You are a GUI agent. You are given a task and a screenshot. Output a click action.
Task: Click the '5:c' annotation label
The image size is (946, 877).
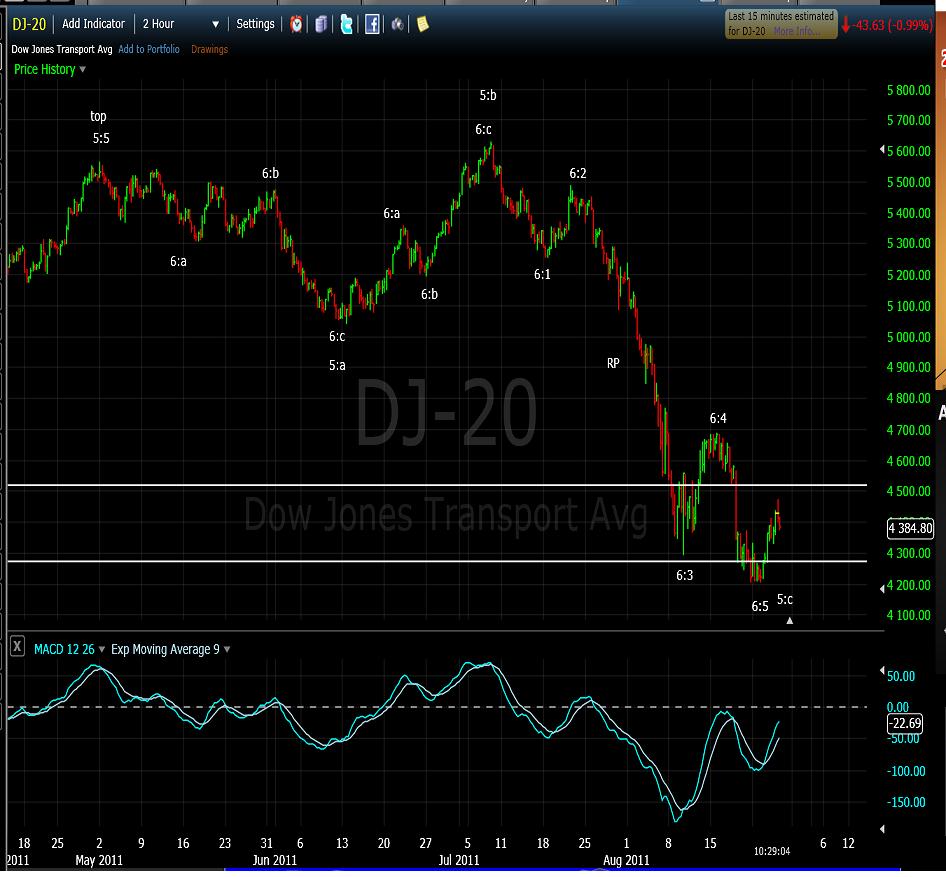point(785,599)
